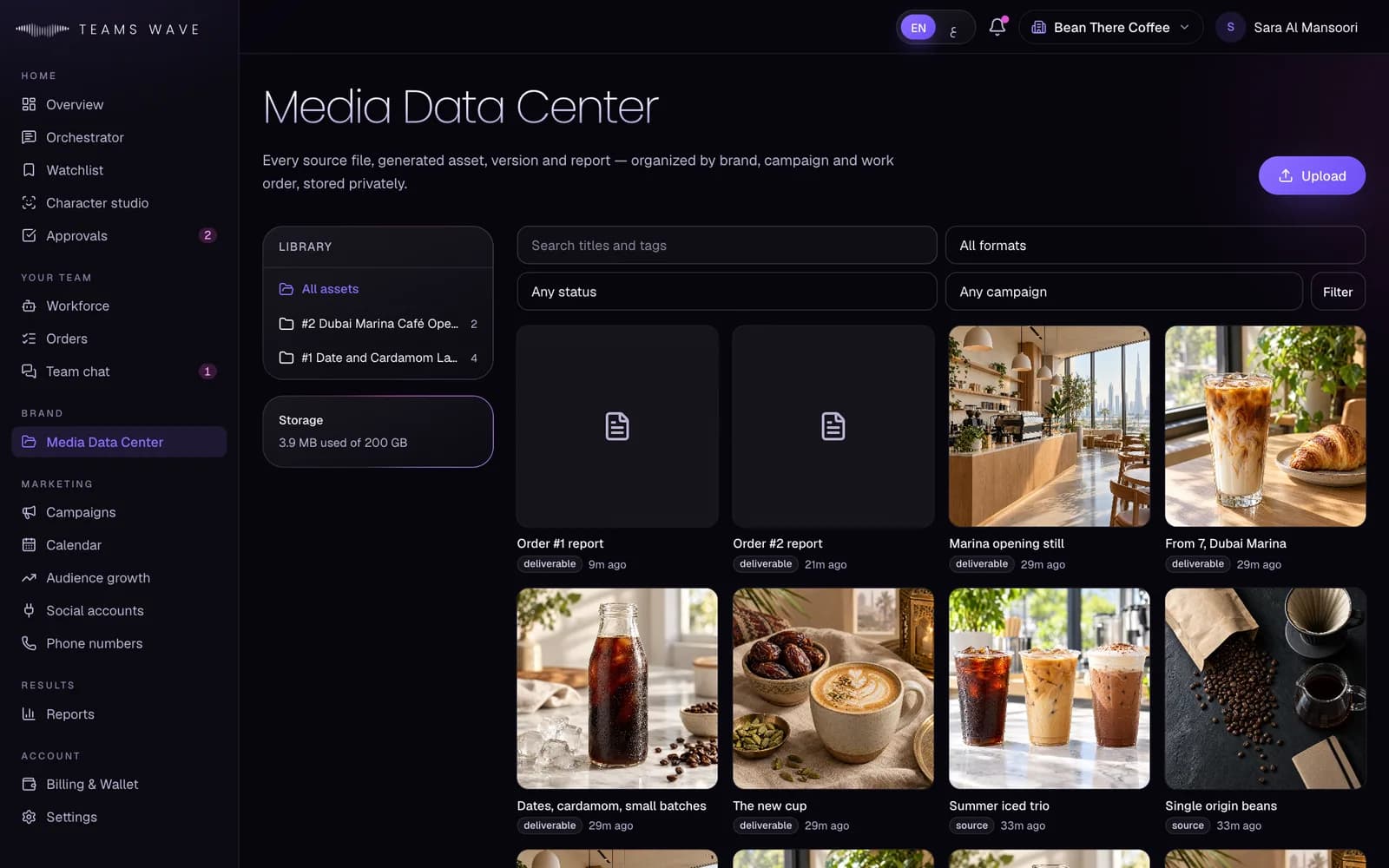Click the Search titles and tags field

pyautogui.click(x=727, y=245)
